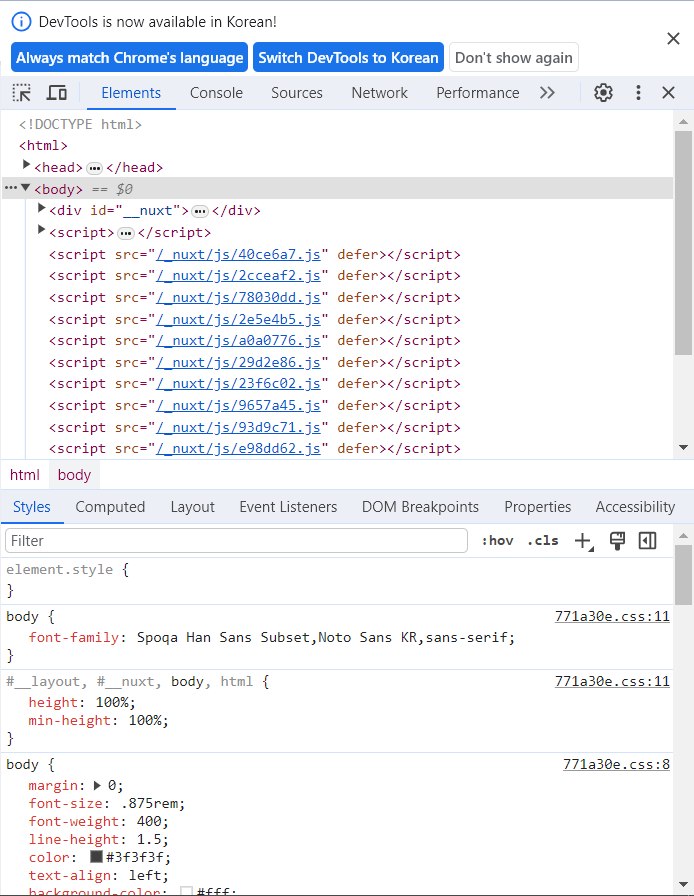Click the new style rule plus icon
This screenshot has width=694, height=896.
tap(584, 541)
